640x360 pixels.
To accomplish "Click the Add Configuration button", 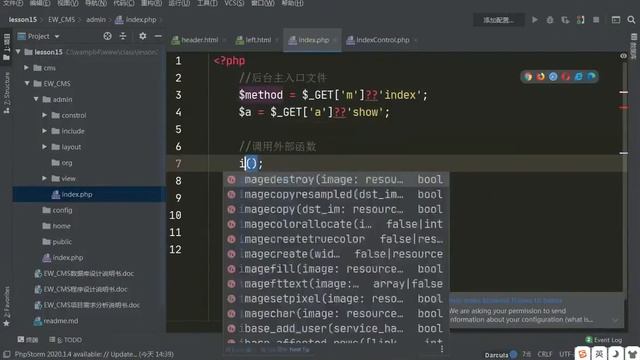I will (x=498, y=20).
